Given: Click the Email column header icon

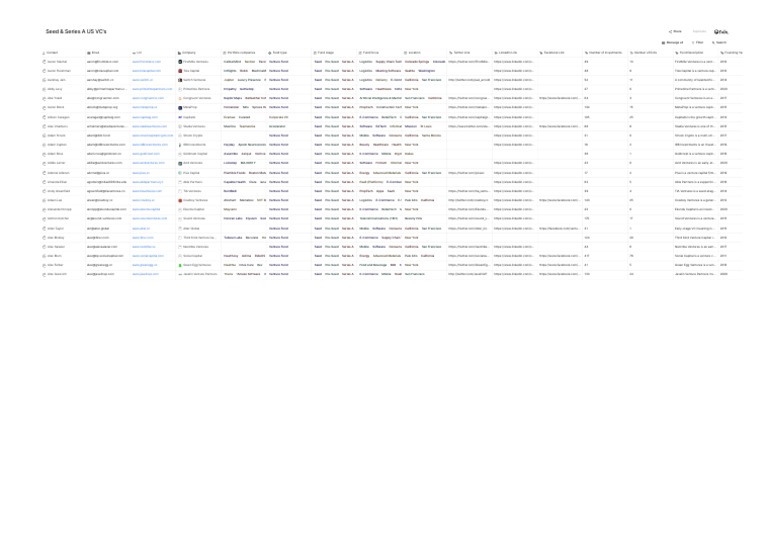Looking at the screenshot, I should [x=89, y=53].
